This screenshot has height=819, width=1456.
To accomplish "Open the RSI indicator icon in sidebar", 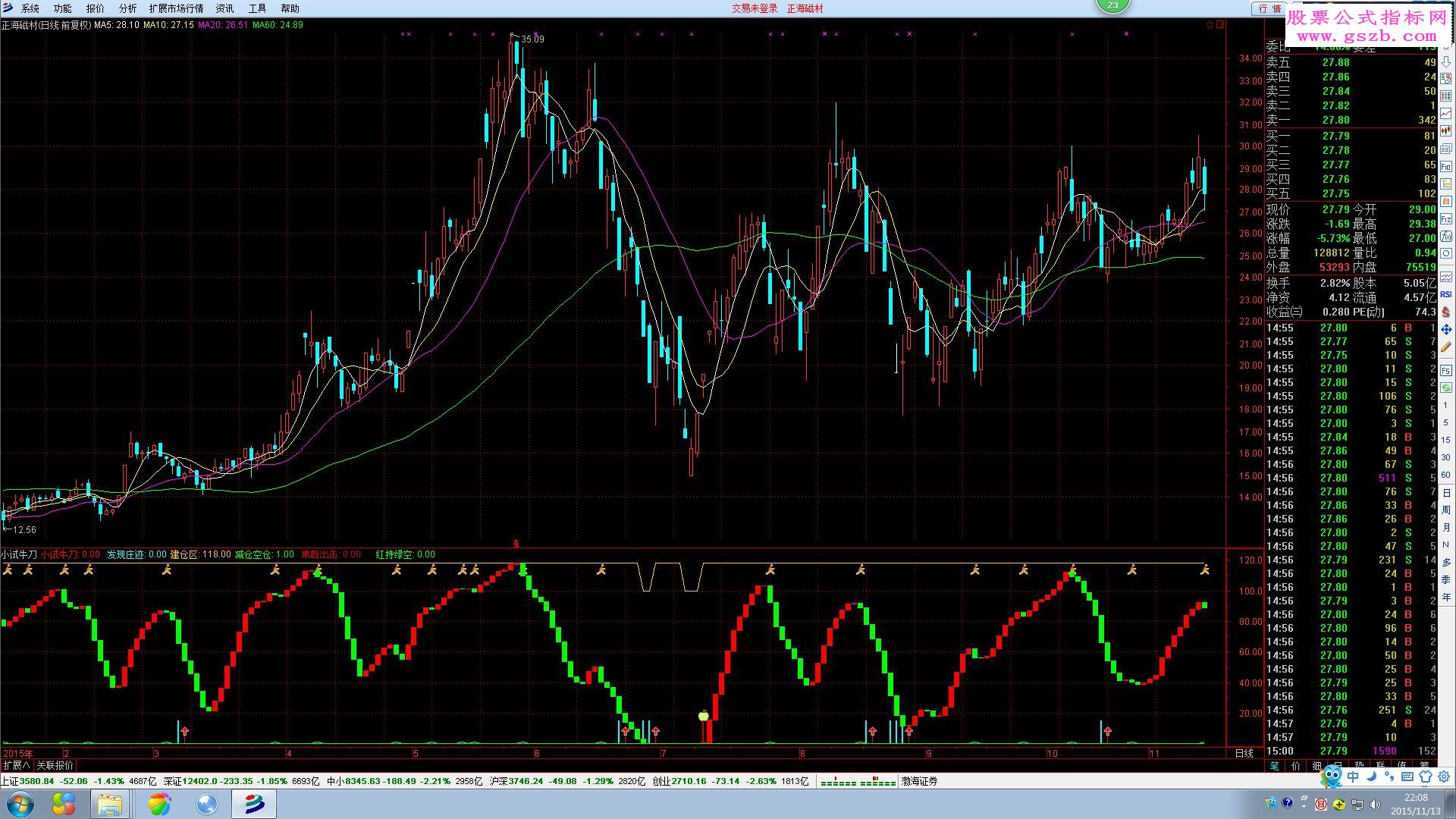I will coord(1446,294).
